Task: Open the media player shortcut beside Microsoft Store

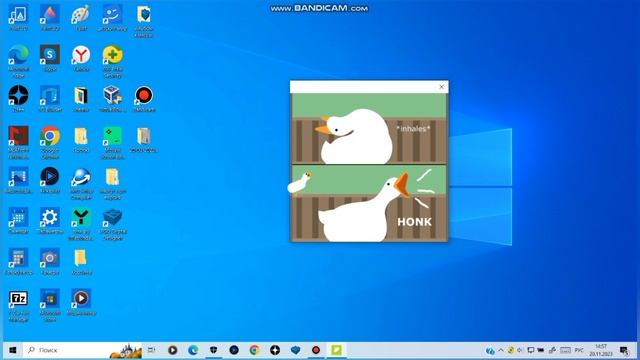Action: click(x=81, y=302)
